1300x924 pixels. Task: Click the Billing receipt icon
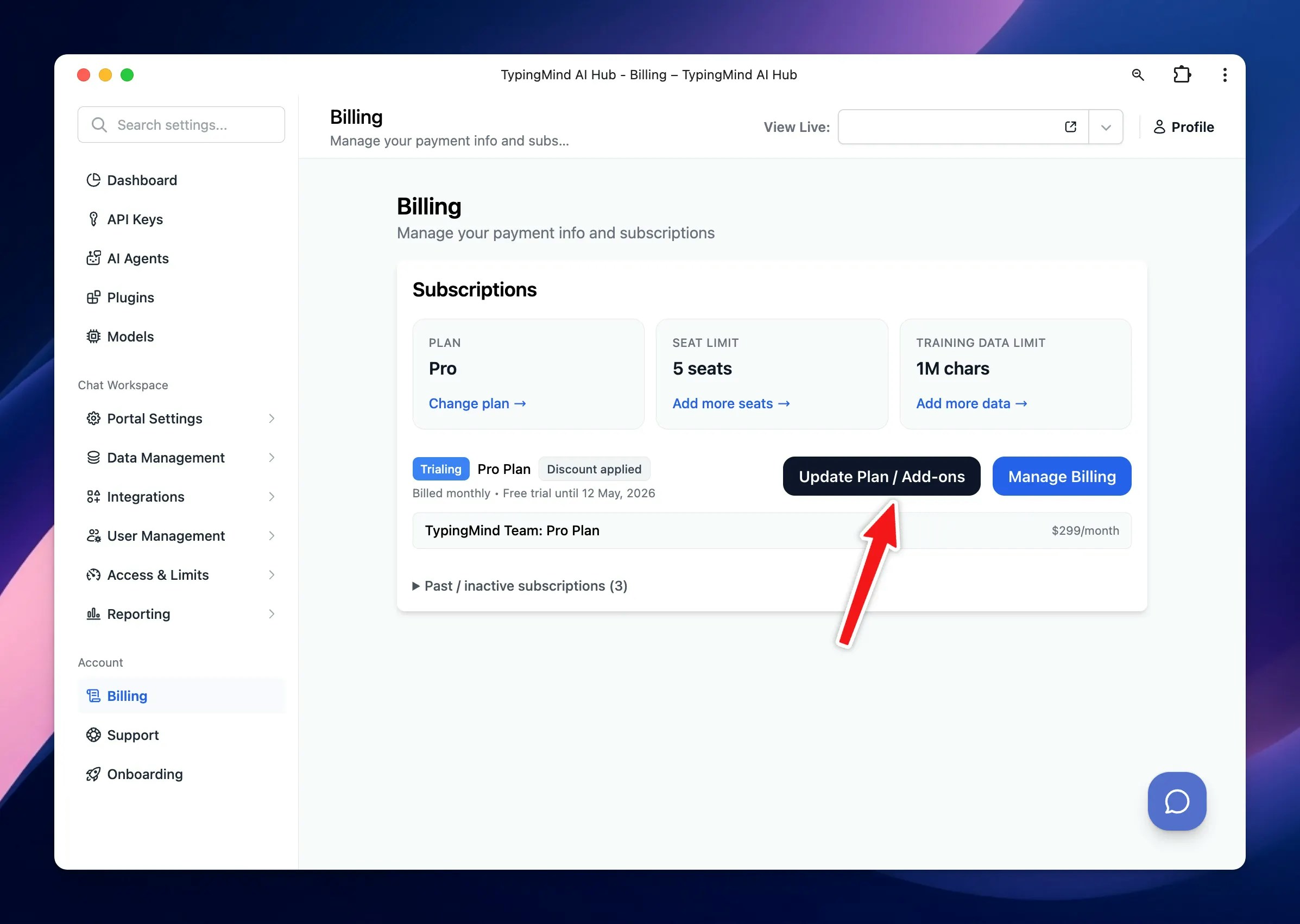[93, 696]
